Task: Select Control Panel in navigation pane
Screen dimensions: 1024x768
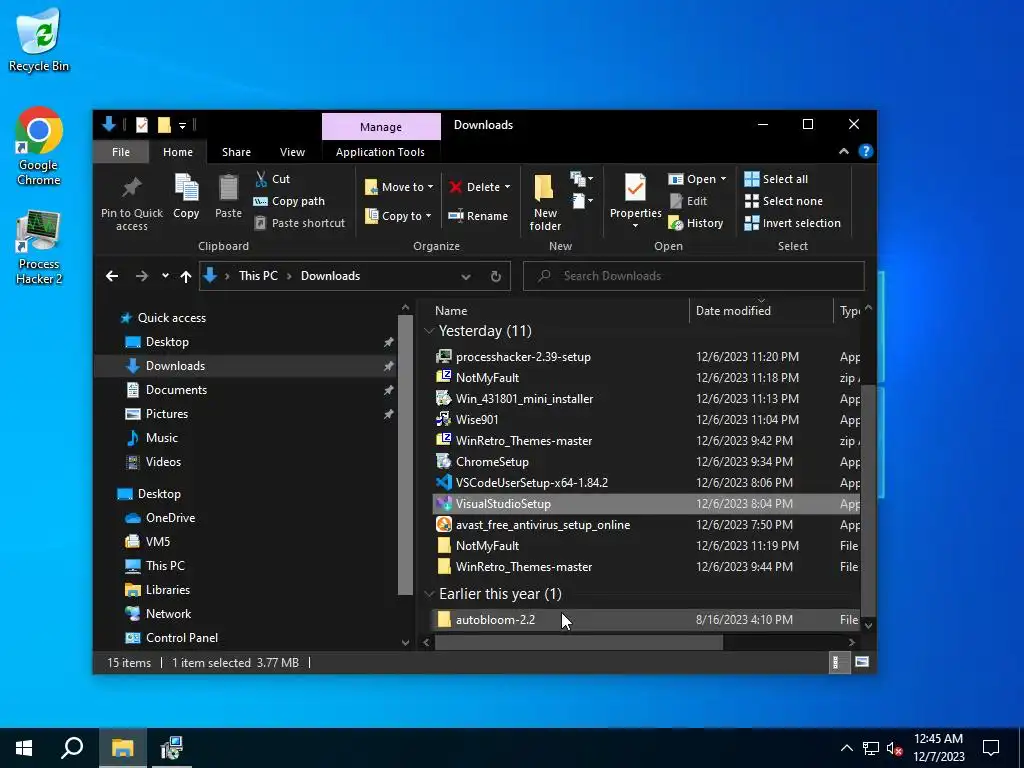Action: coord(182,638)
